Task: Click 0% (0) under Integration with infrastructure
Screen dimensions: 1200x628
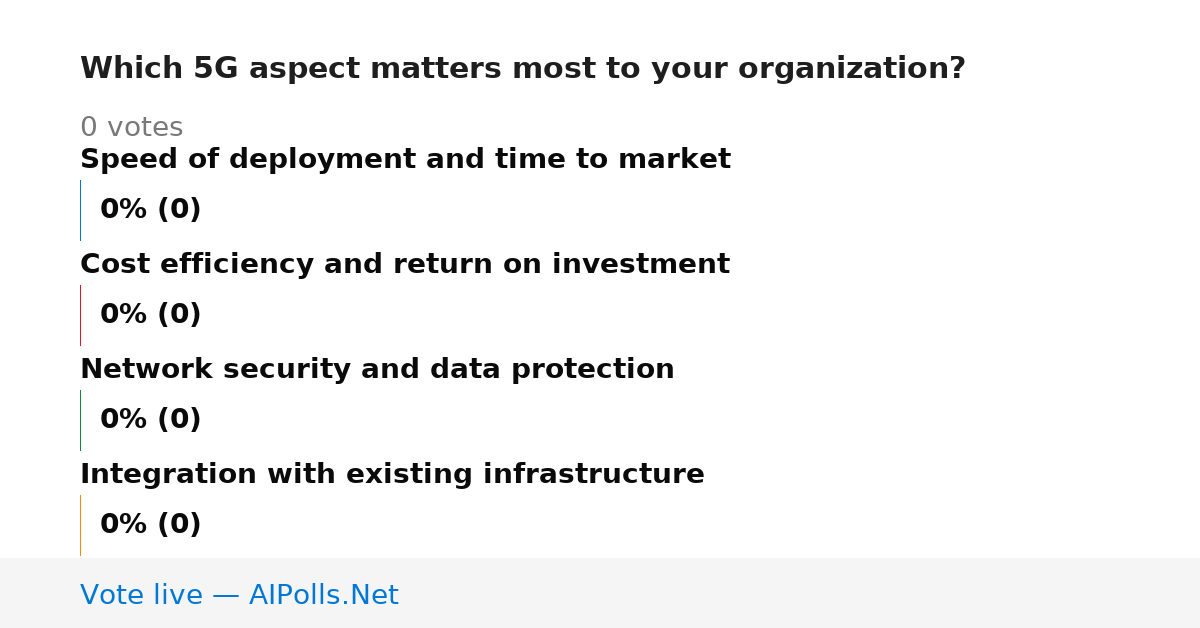Action: [150, 525]
